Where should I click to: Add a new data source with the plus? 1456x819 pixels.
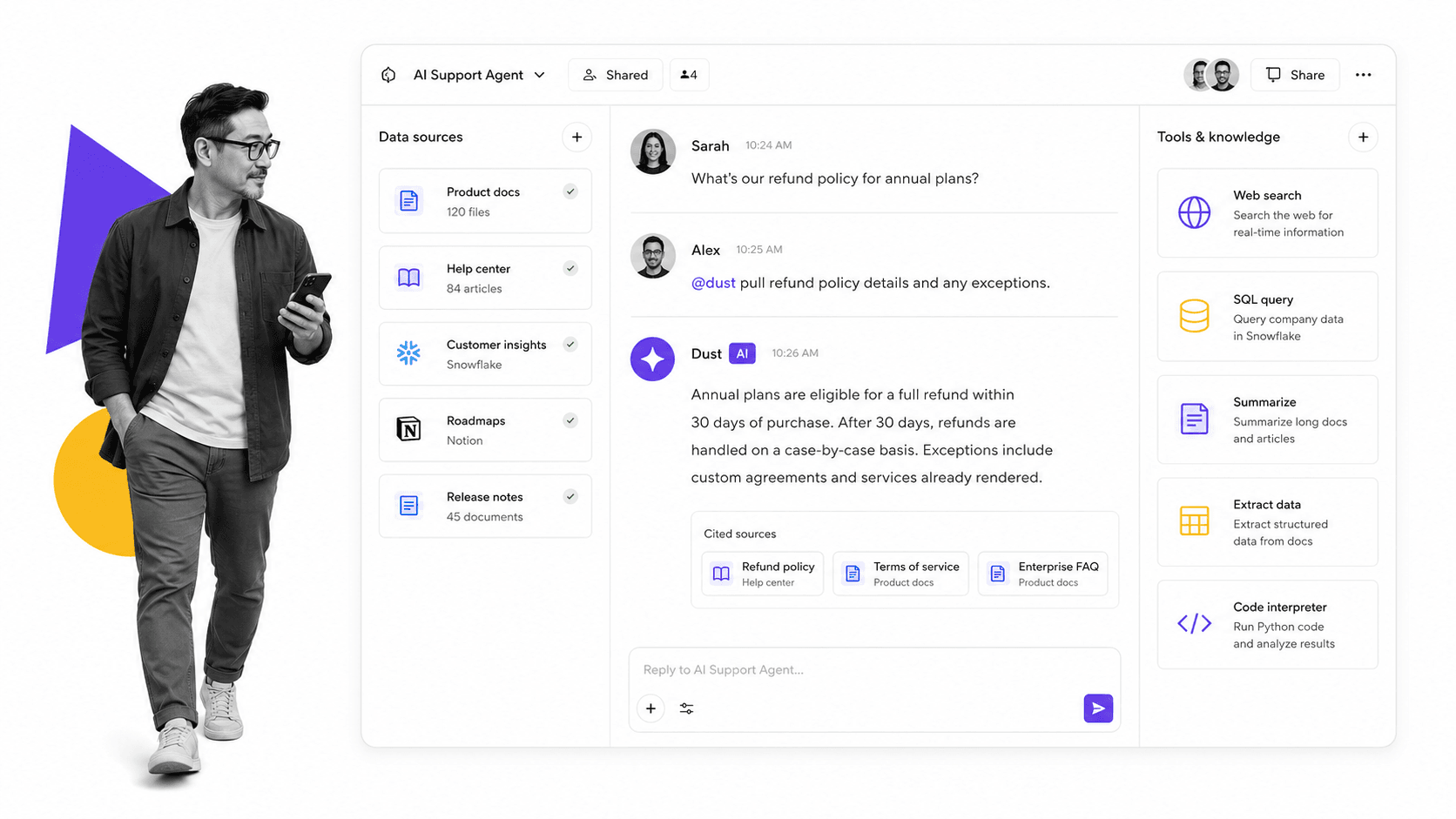(x=576, y=138)
